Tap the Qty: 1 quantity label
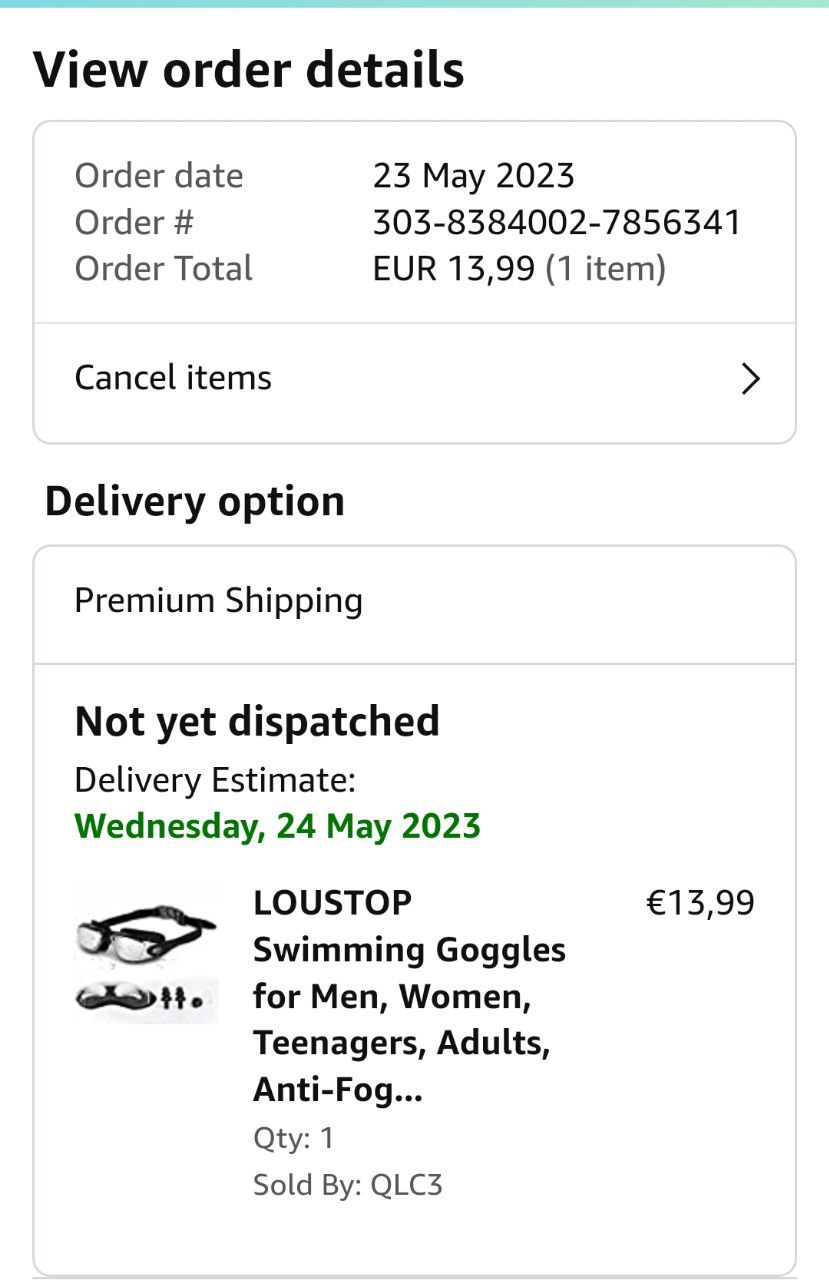829x1280 pixels. tap(293, 1138)
